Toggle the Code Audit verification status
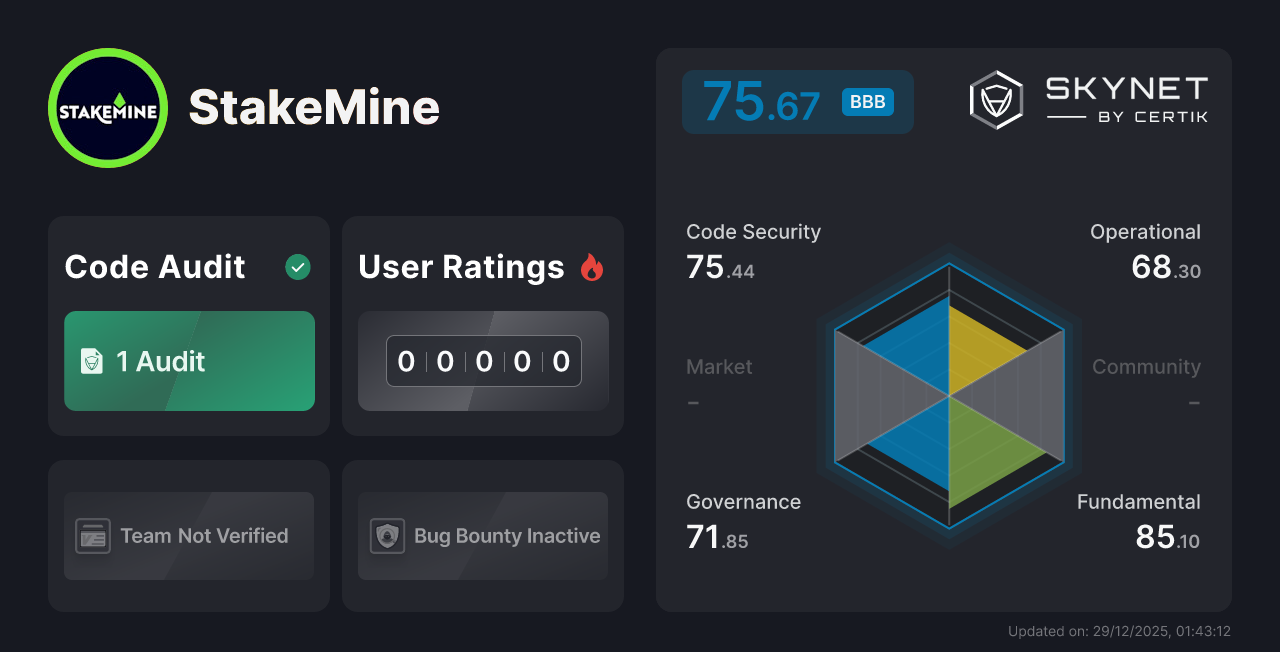Screen dimensions: 1280x652 tap(297, 266)
